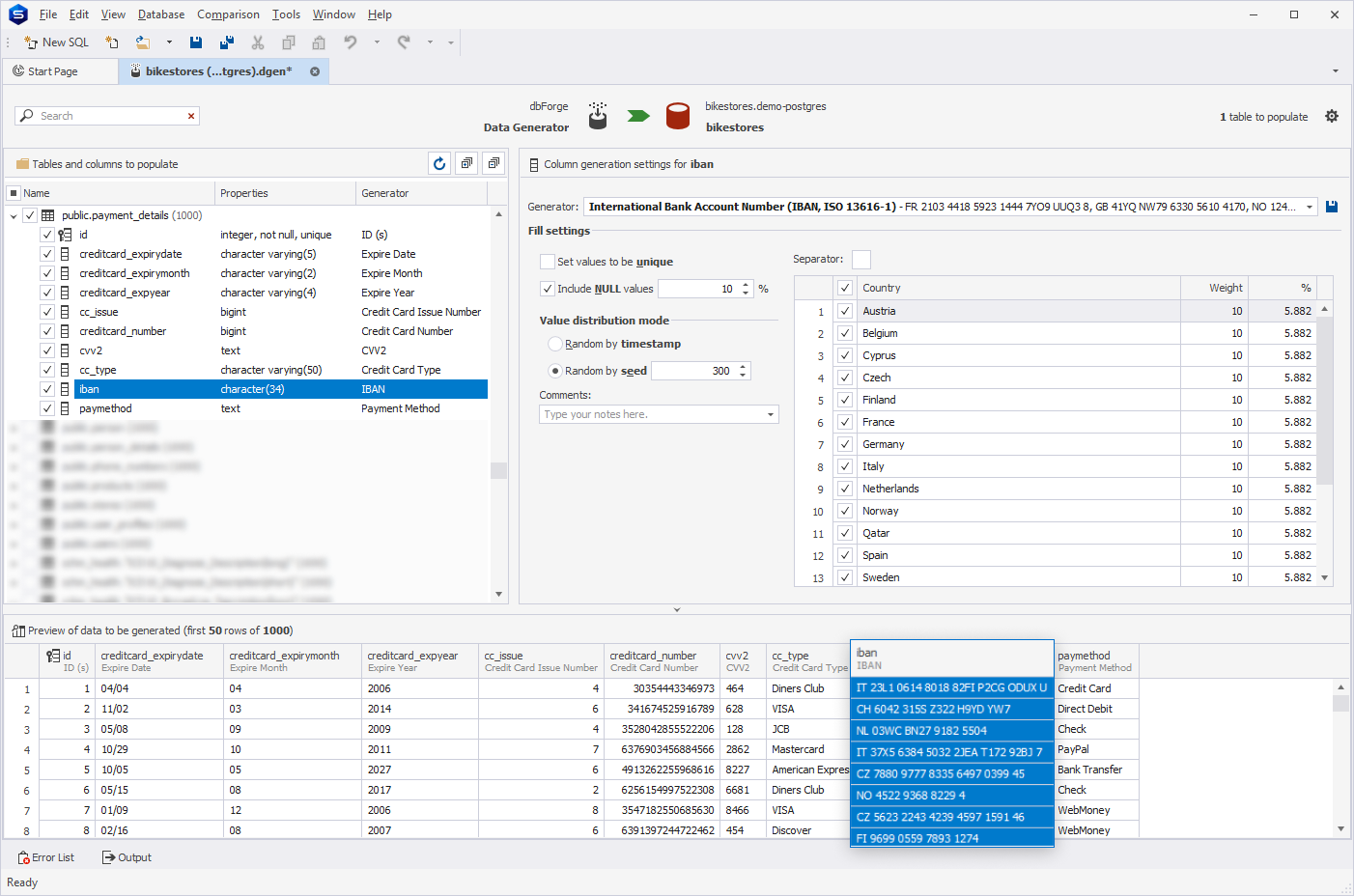
Task: Click the preview grid icon
Action: point(18,630)
